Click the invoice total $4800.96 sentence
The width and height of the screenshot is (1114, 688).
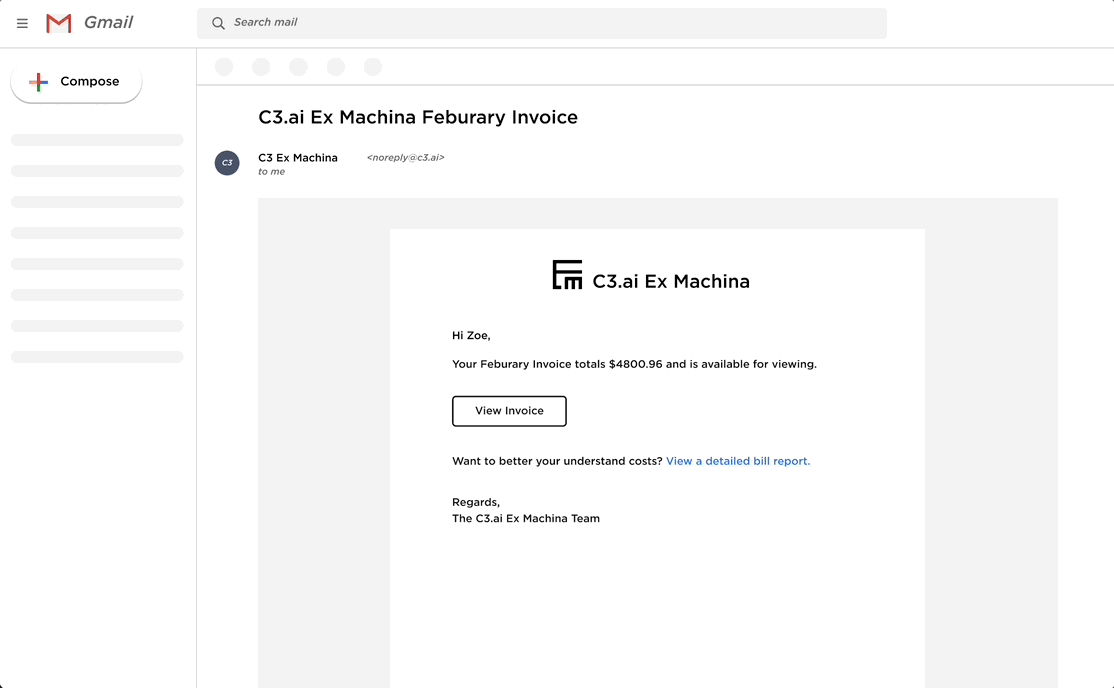[x=634, y=364]
